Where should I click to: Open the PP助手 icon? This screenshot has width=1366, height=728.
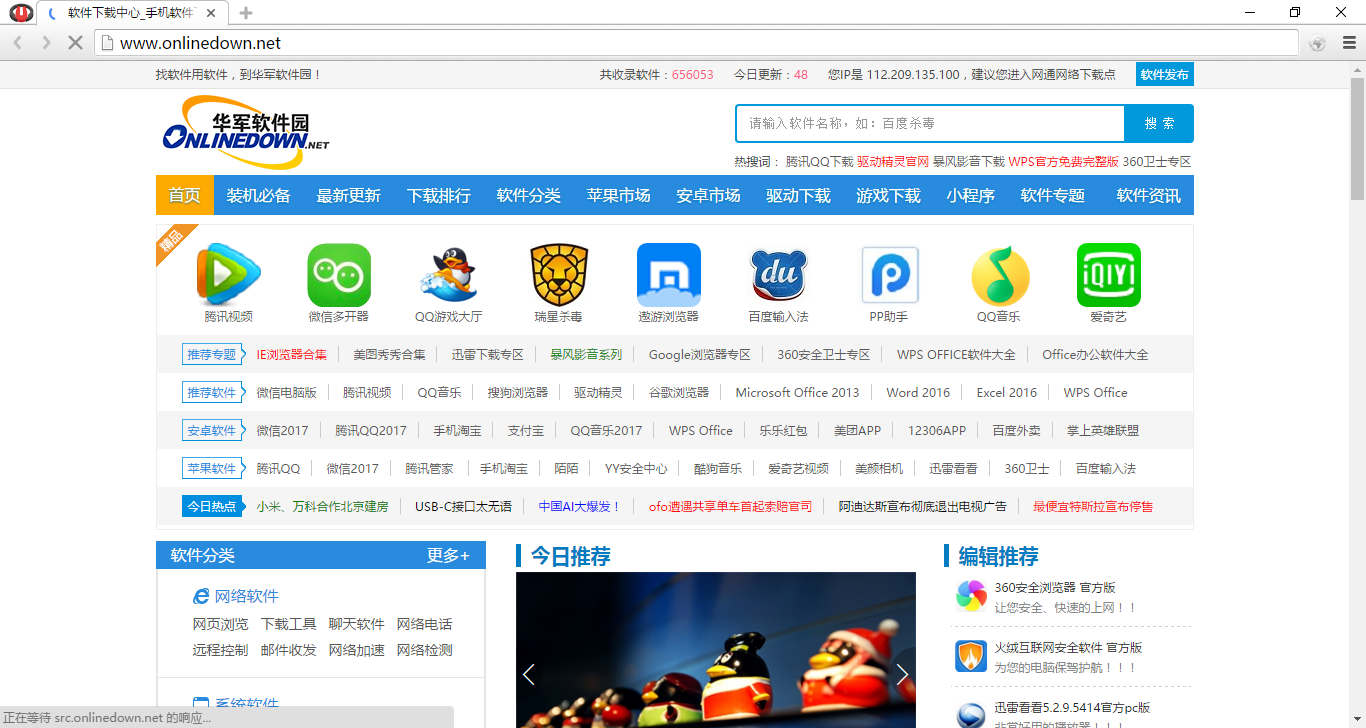point(889,275)
